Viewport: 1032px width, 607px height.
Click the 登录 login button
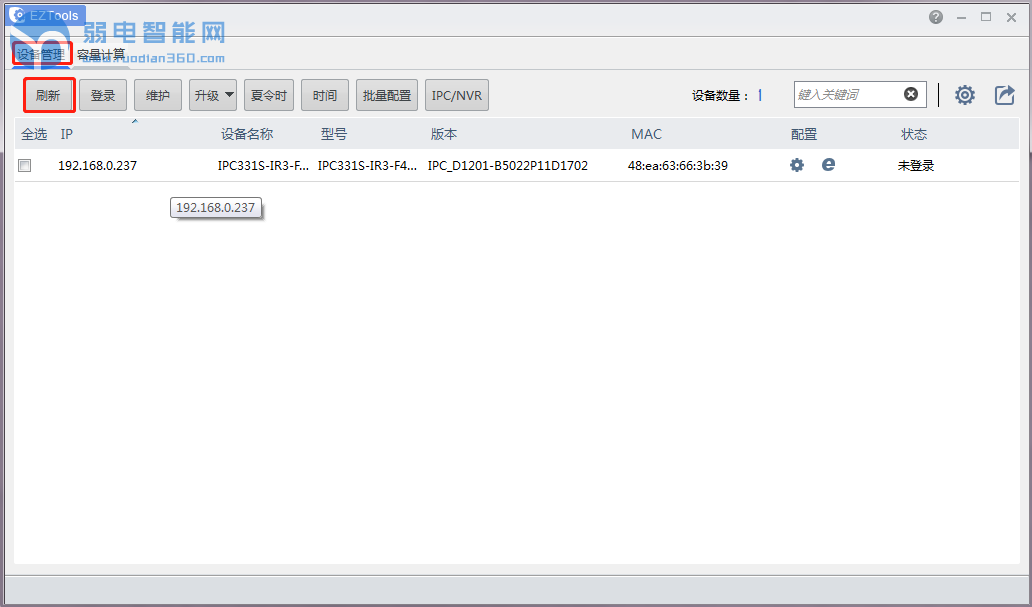103,96
